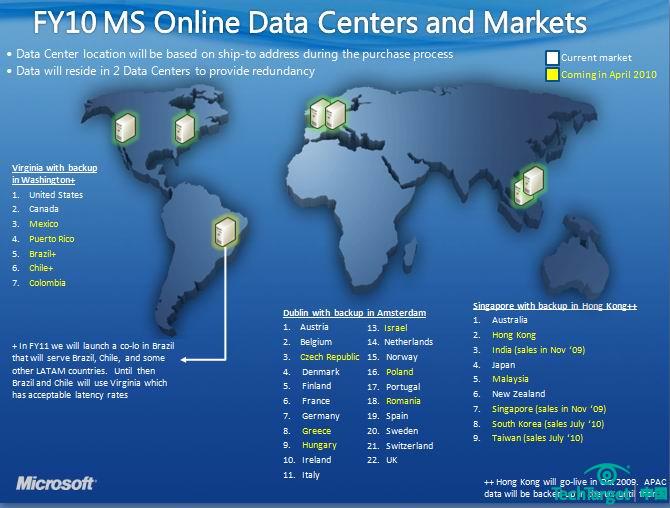Click the 'Germany' list entry
The image size is (670, 508).
tap(320, 416)
